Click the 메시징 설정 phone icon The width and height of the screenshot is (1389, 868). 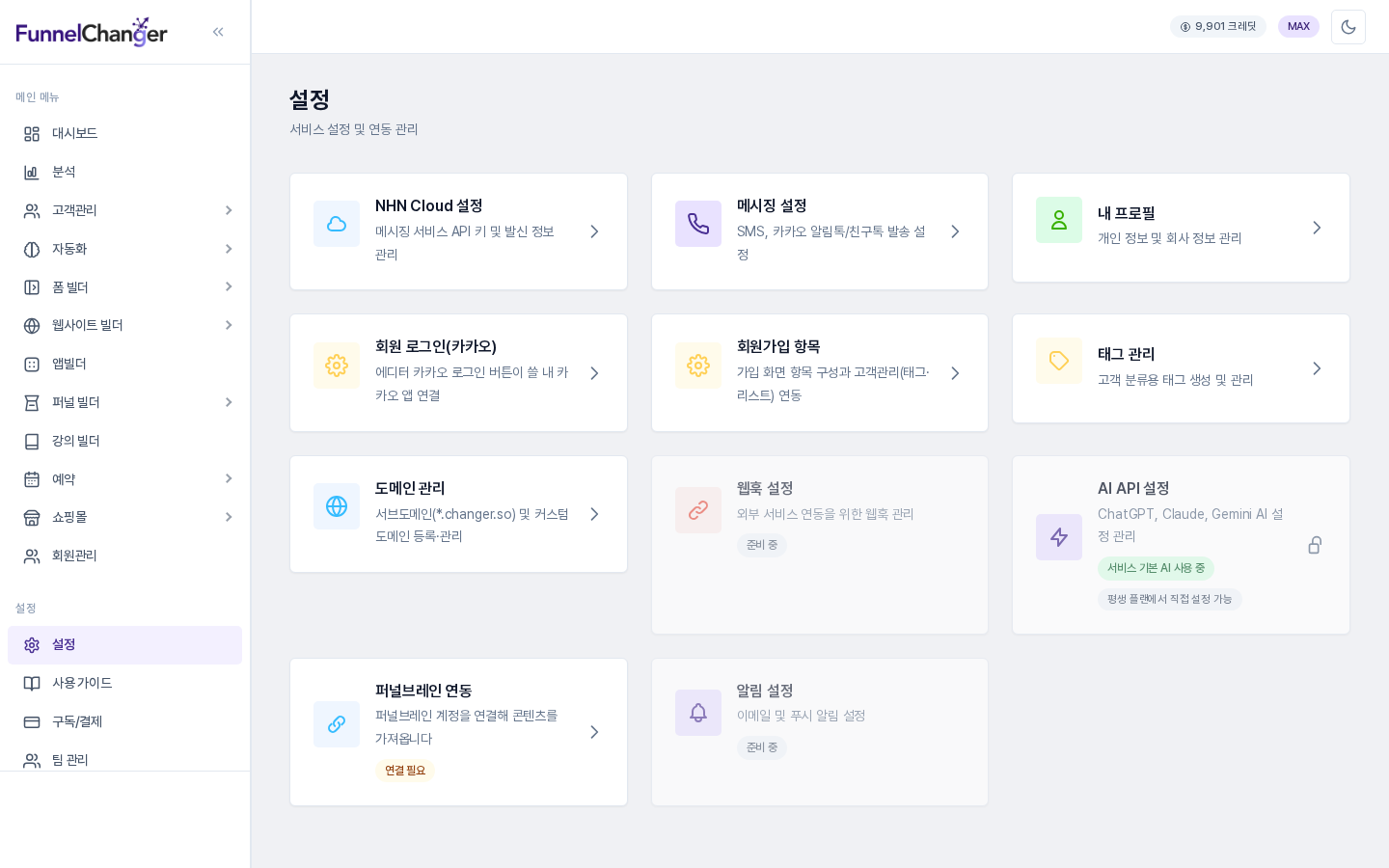click(x=698, y=224)
